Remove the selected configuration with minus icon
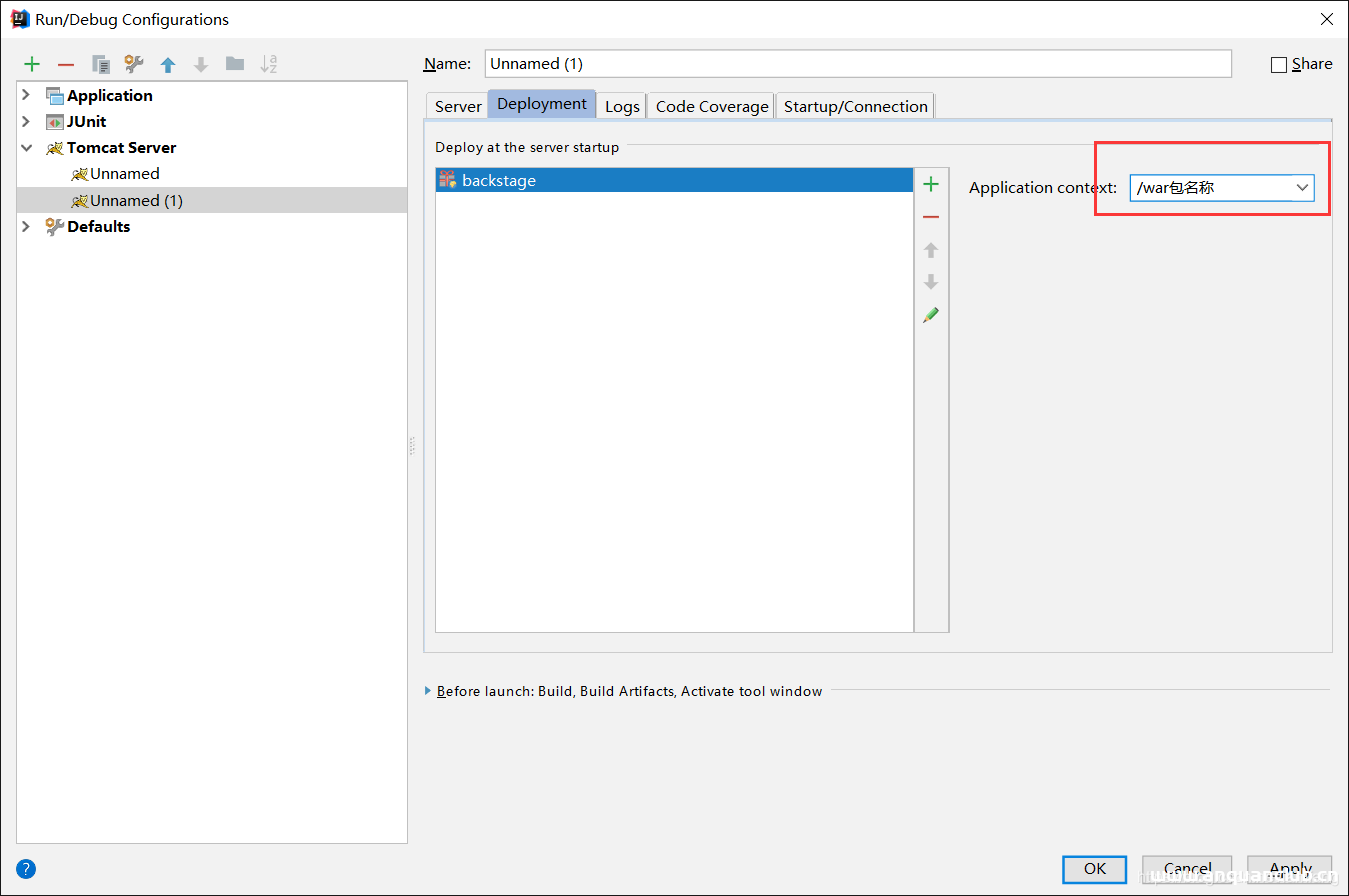1349x896 pixels. click(66, 64)
